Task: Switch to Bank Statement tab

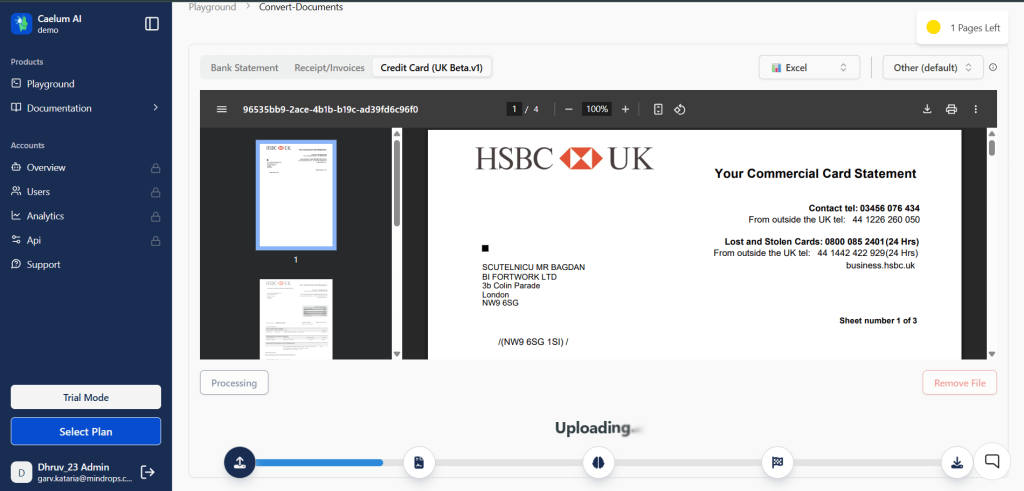Action: point(244,67)
